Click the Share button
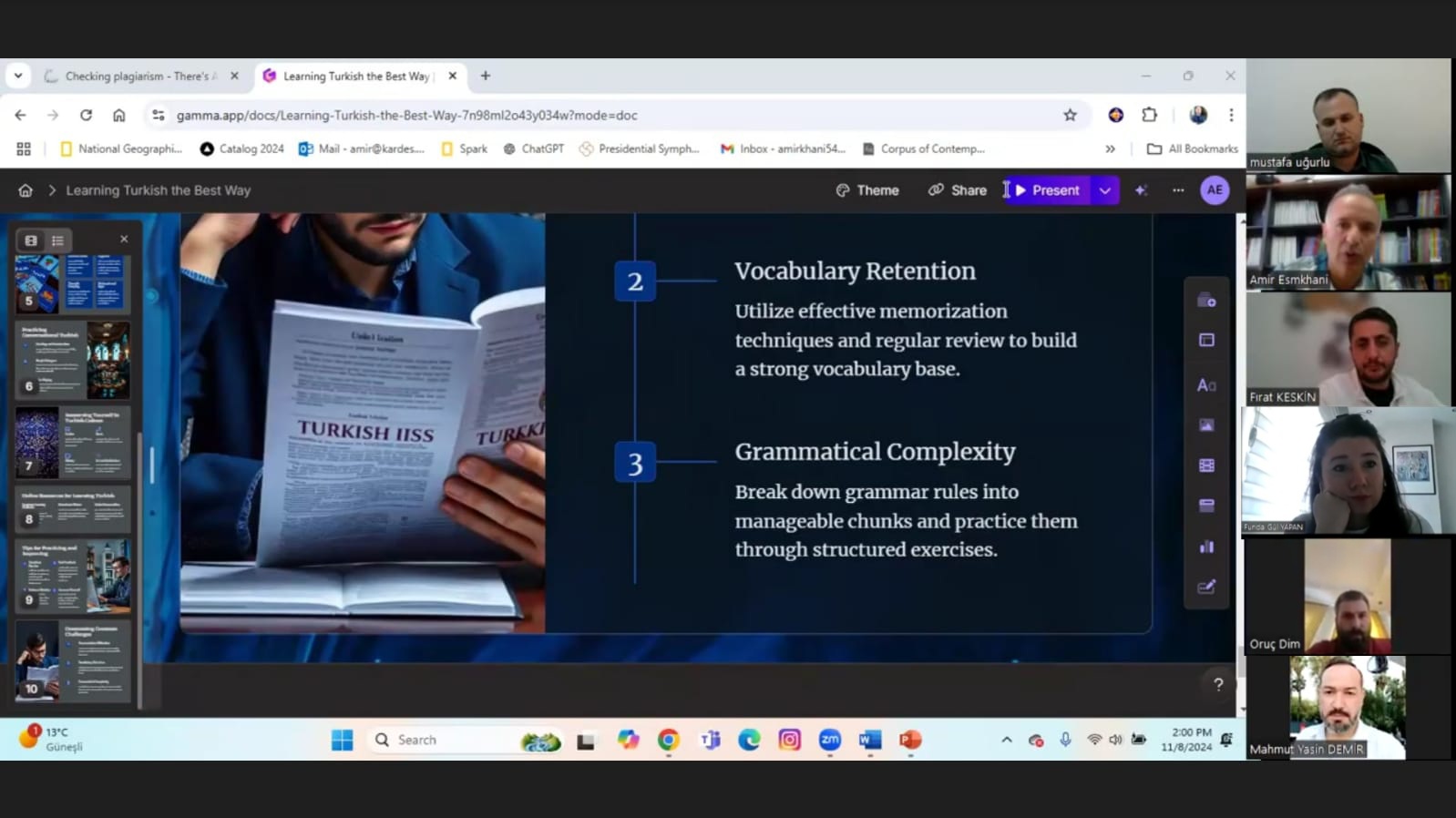The image size is (1456, 818). pyautogui.click(x=958, y=190)
